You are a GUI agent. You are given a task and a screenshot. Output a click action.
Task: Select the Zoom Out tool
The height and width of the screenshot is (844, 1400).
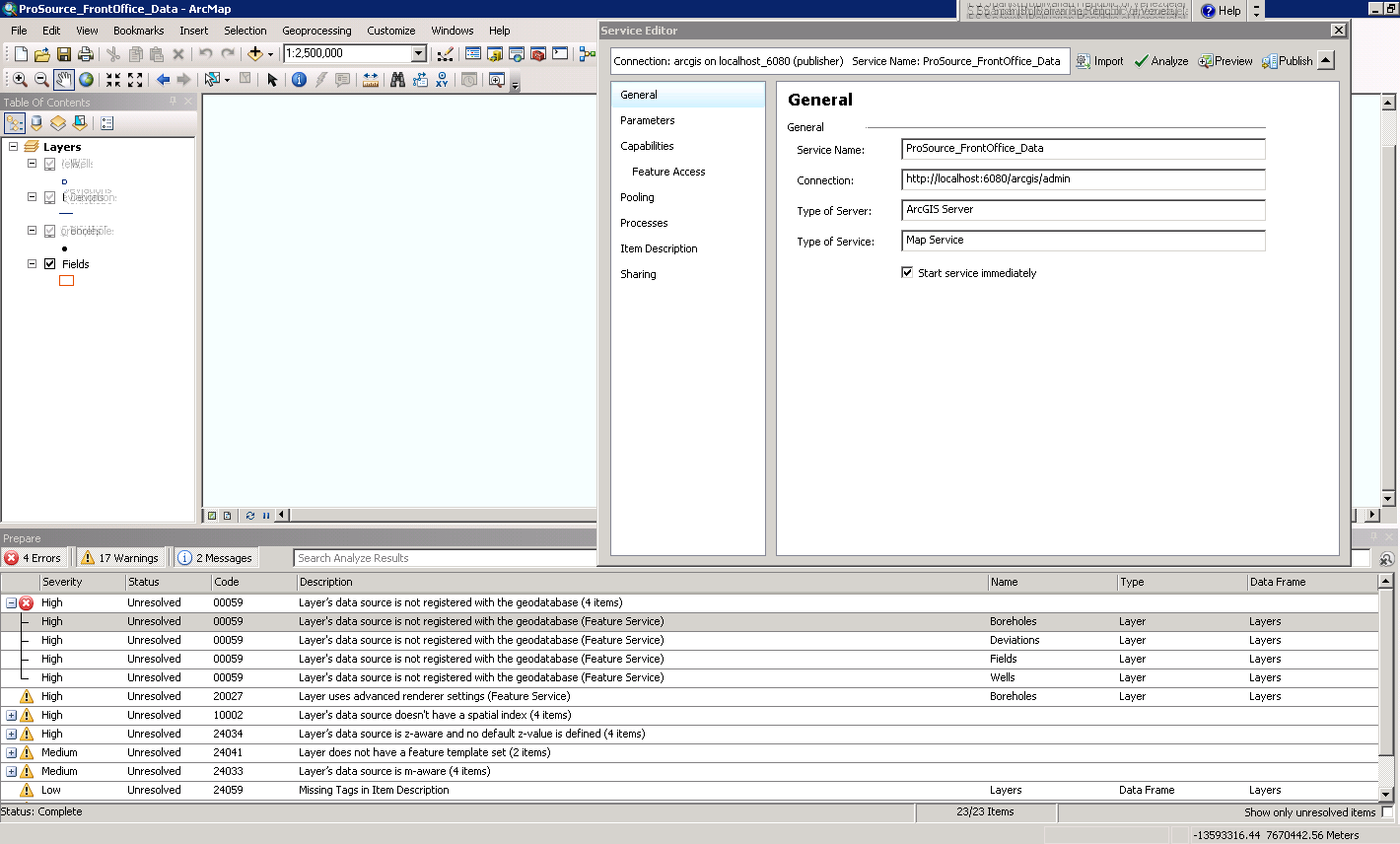tap(41, 80)
